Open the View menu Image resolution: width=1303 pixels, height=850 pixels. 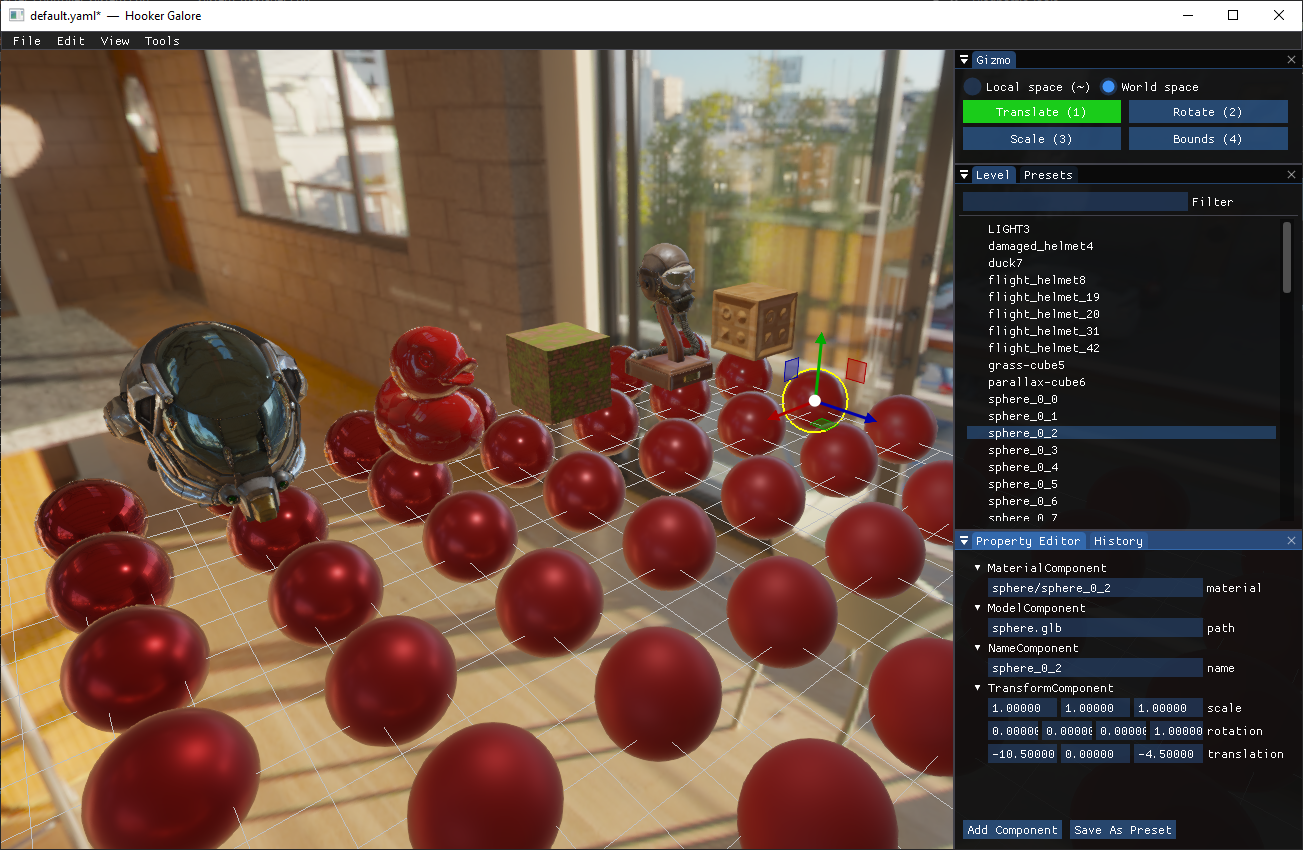coord(115,41)
